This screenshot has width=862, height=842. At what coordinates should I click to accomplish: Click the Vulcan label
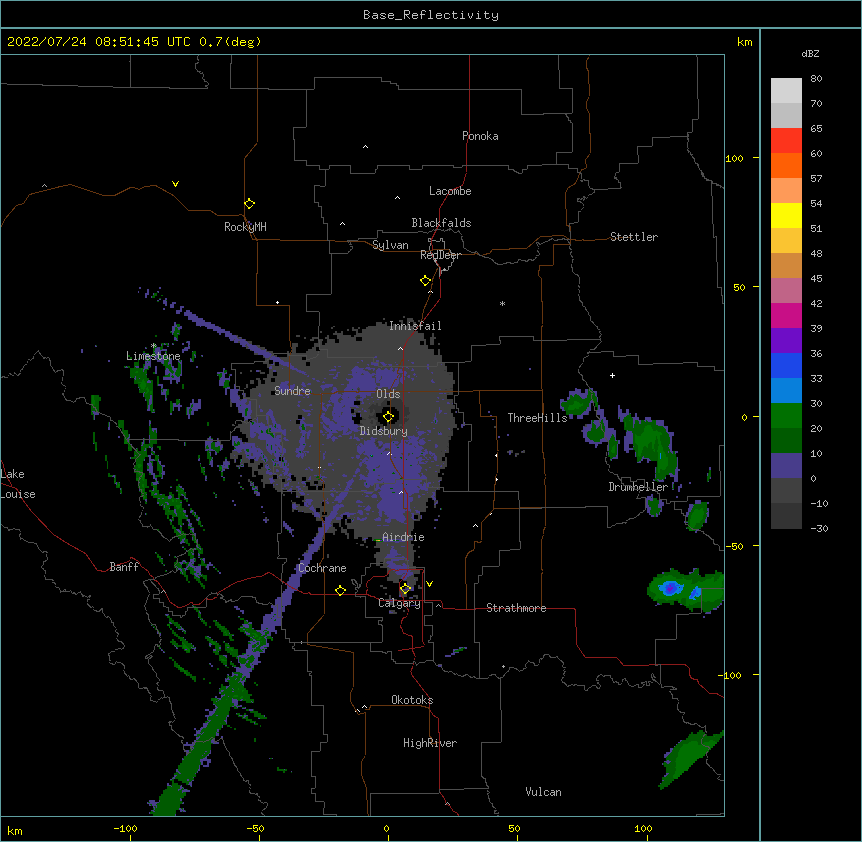tap(543, 792)
